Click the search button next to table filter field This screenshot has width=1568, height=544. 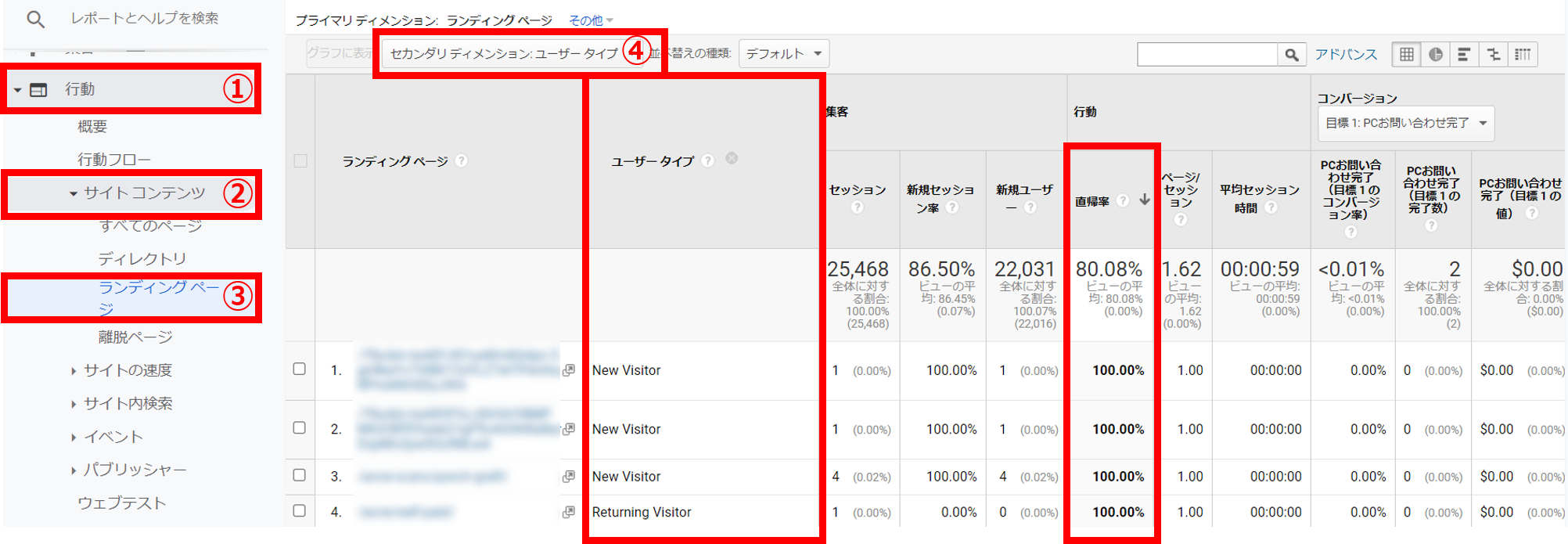coord(1292,54)
